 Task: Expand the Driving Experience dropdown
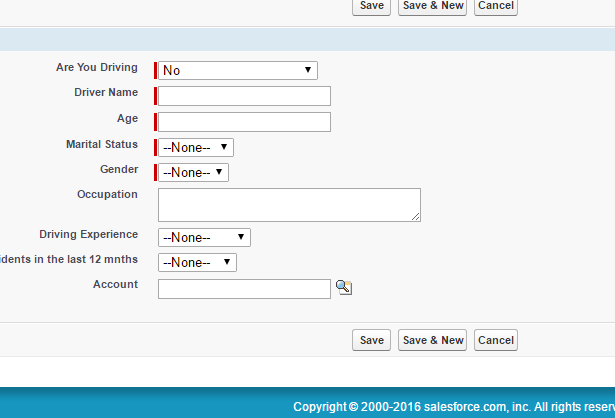[x=204, y=237]
